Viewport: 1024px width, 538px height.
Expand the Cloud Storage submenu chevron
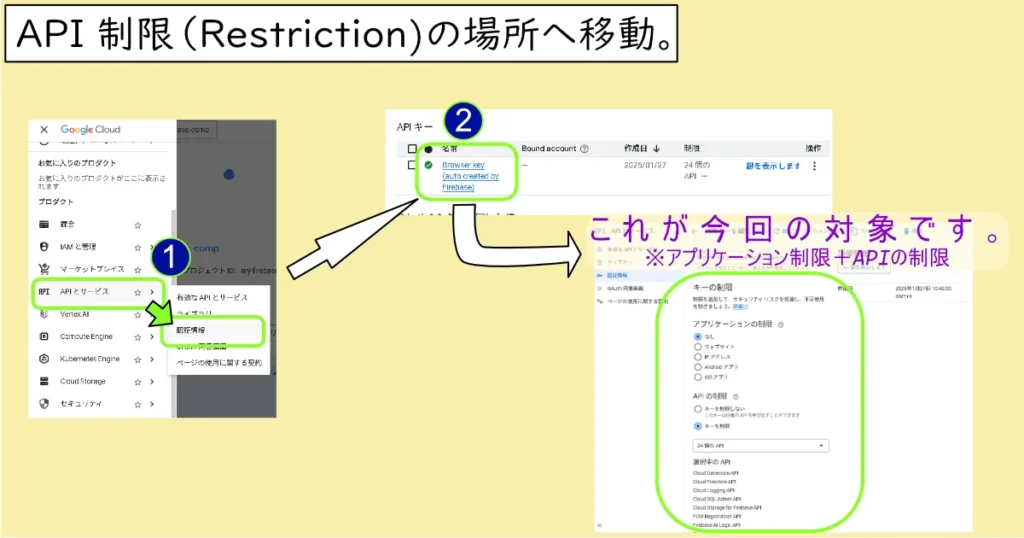click(152, 382)
